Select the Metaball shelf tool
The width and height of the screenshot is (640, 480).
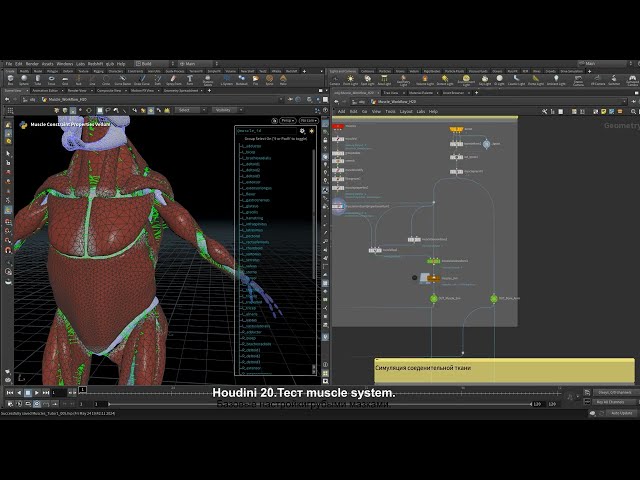[x=242, y=80]
